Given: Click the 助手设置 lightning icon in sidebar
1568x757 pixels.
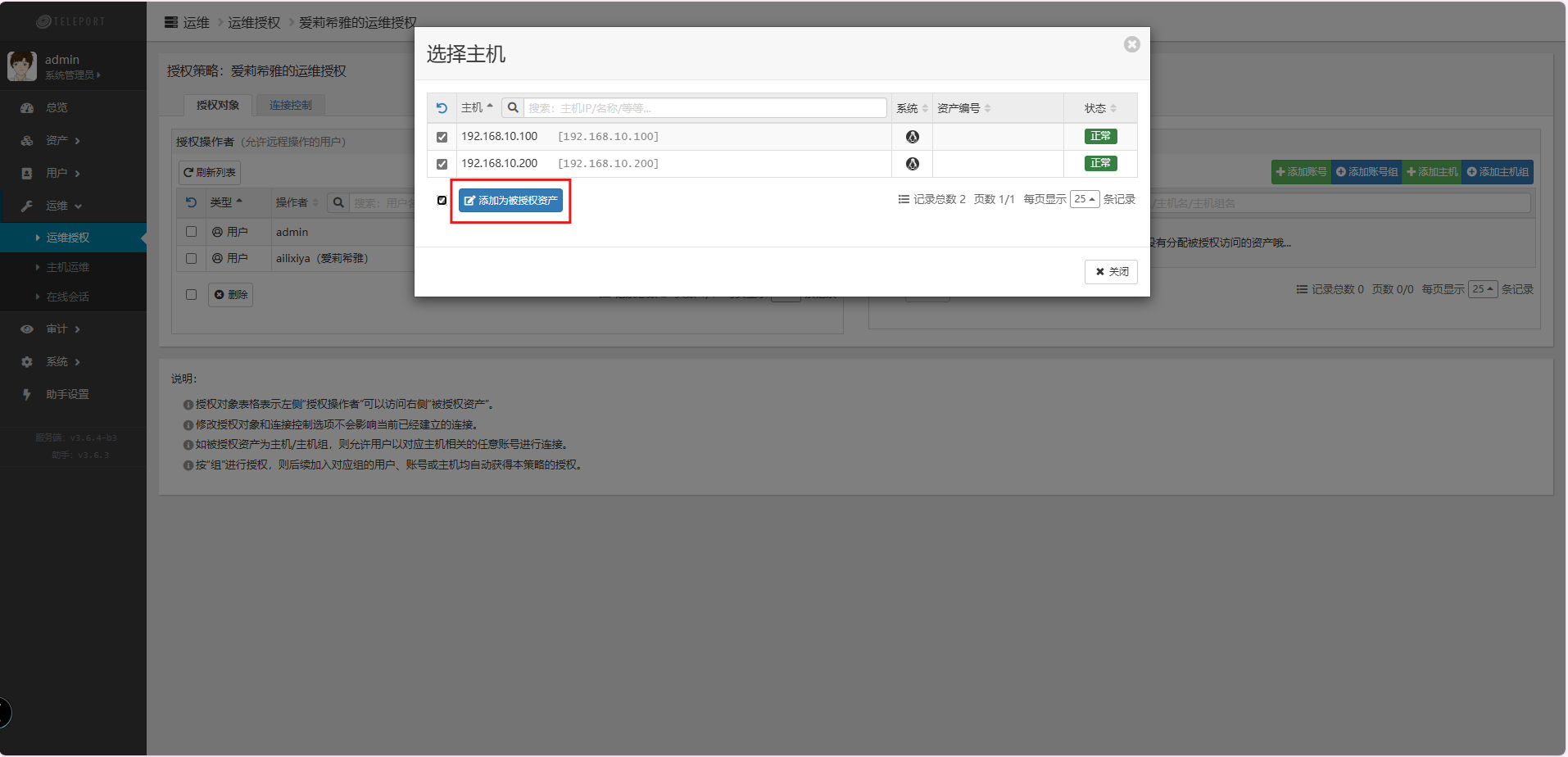Looking at the screenshot, I should click(27, 395).
